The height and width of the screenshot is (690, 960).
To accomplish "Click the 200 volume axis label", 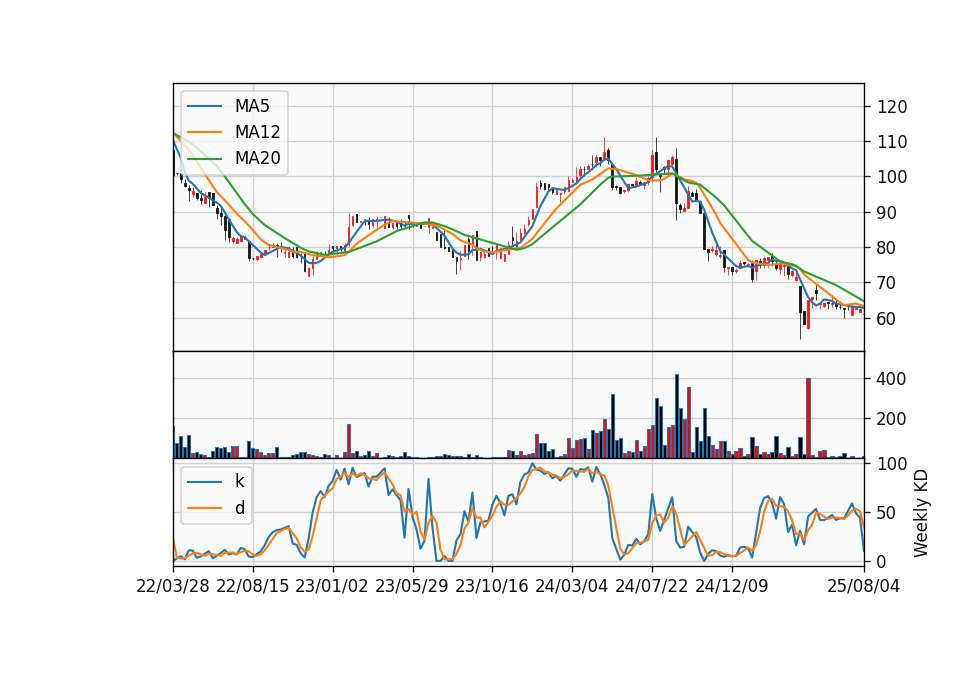I will pos(891,419).
